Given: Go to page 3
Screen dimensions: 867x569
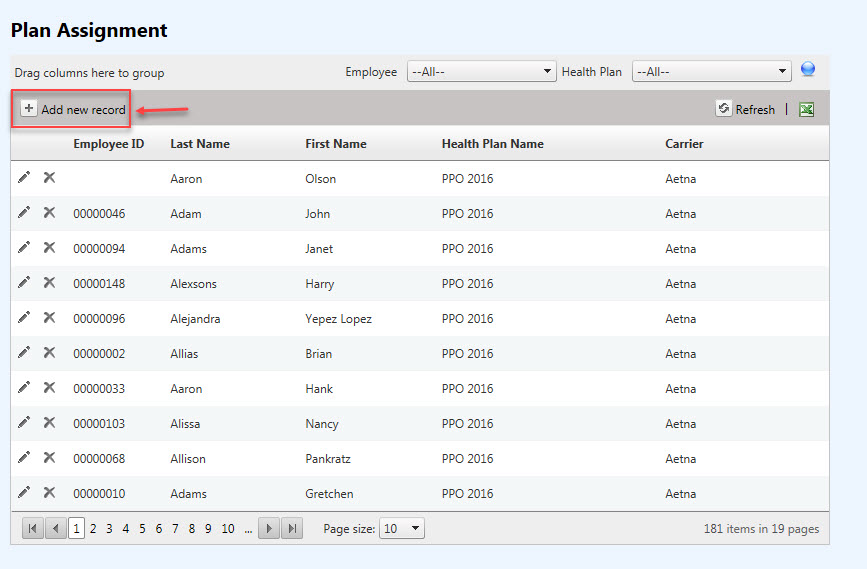Looking at the screenshot, I should point(109,529).
